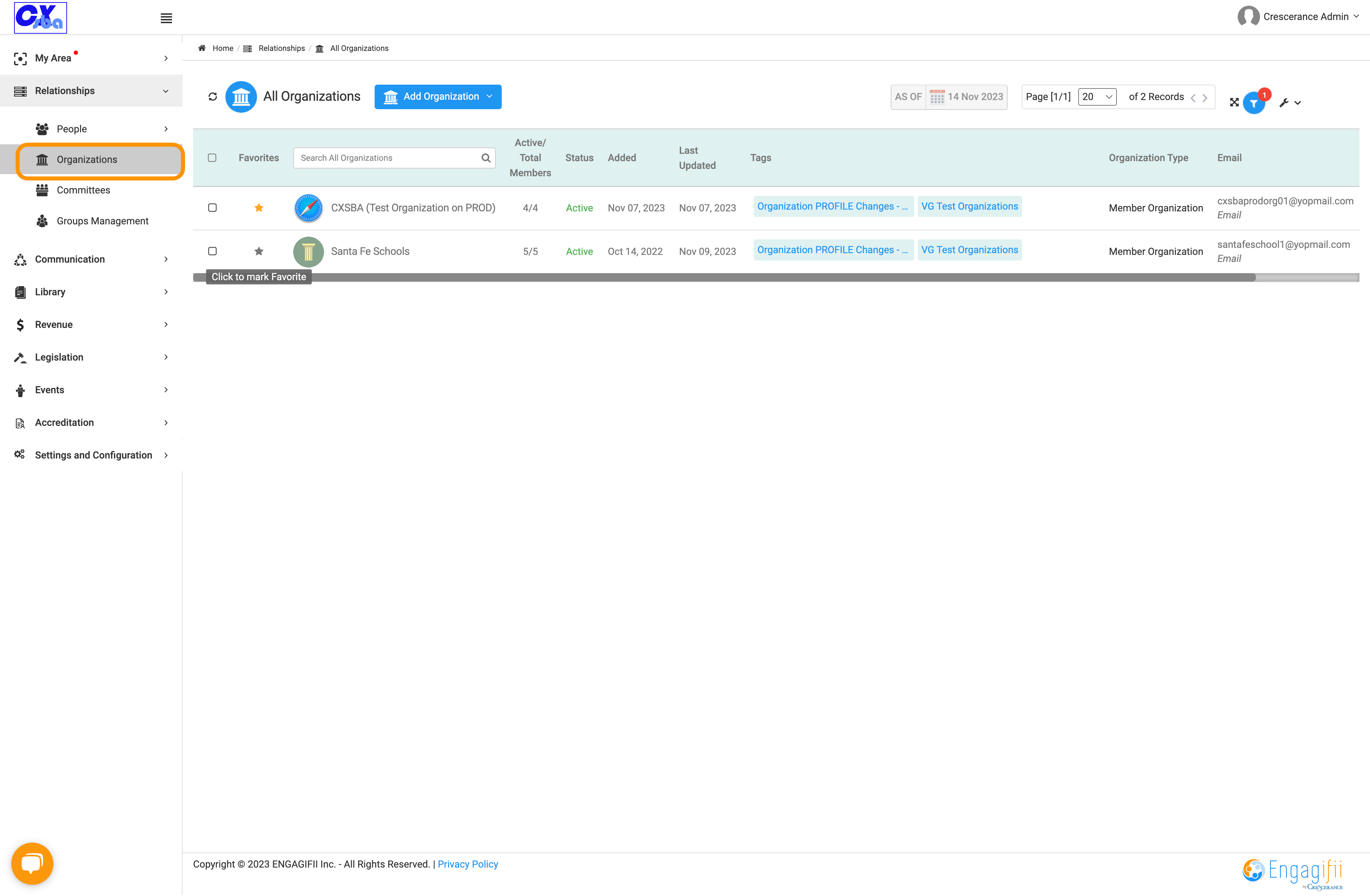The image size is (1370, 896).
Task: Collapse the Relationships menu
Action: click(x=92, y=91)
